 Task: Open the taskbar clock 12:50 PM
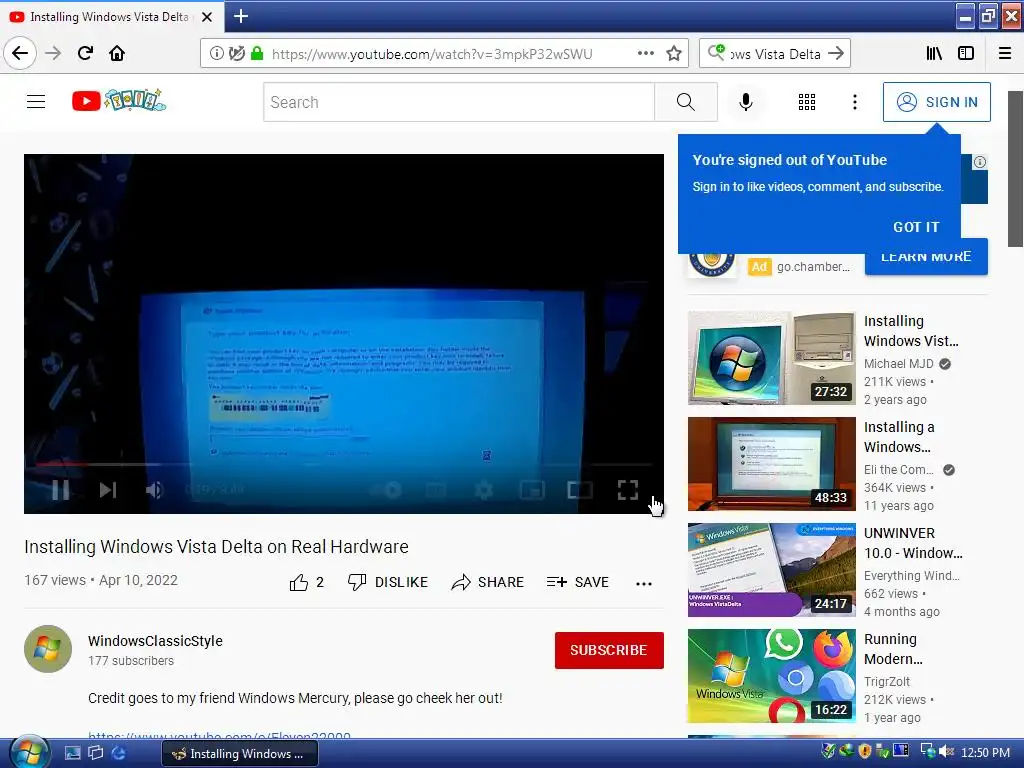985,753
